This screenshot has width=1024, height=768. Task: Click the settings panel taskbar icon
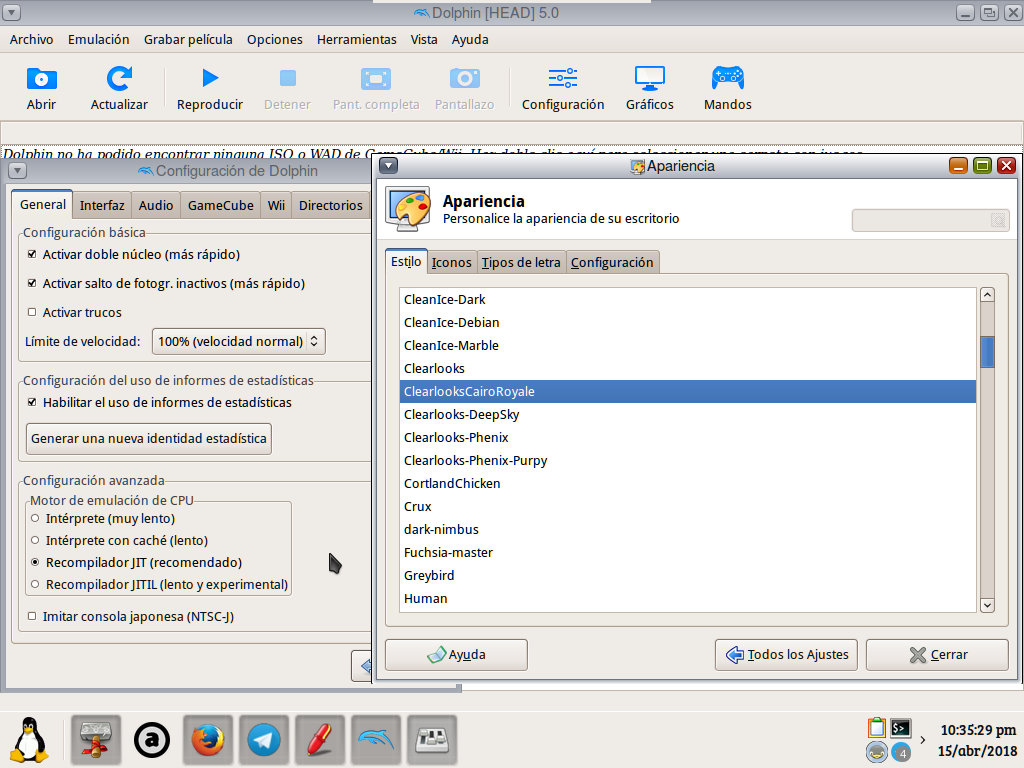point(432,740)
